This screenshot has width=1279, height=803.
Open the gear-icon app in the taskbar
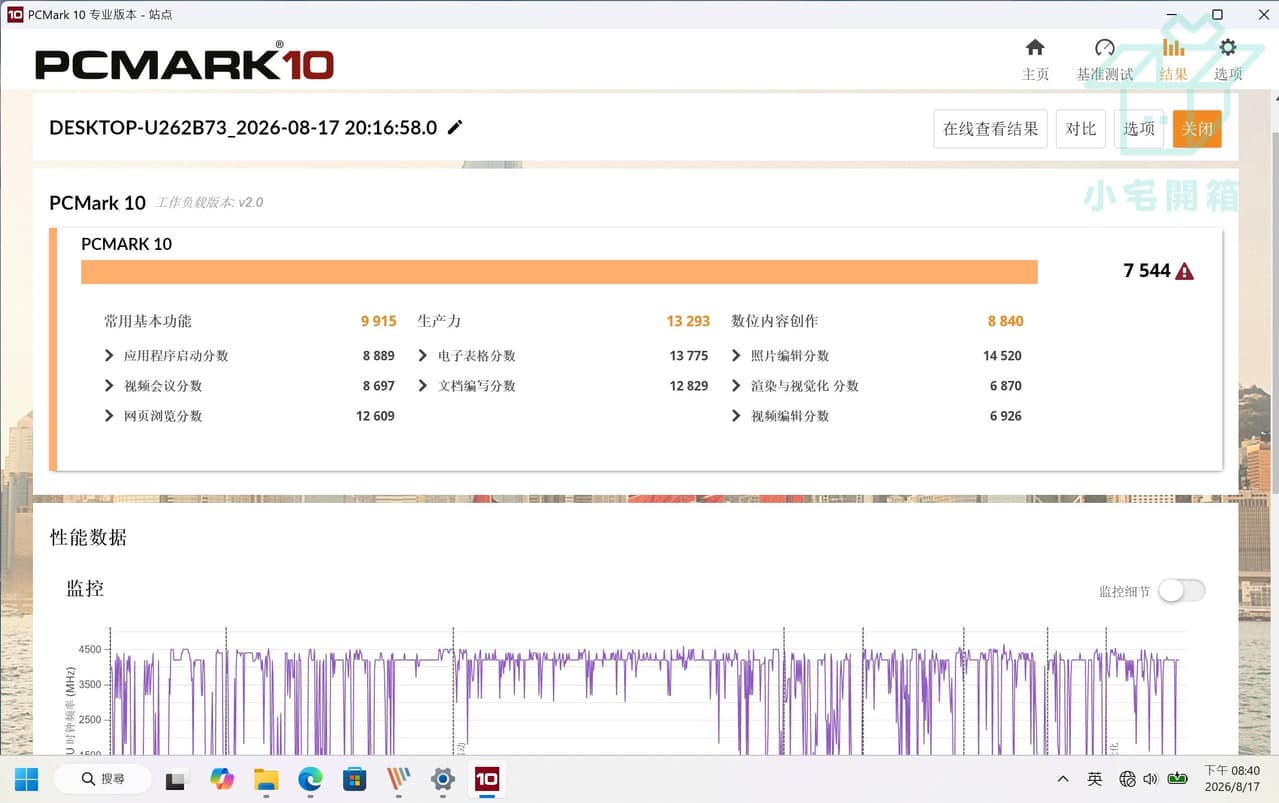pyautogui.click(x=443, y=779)
